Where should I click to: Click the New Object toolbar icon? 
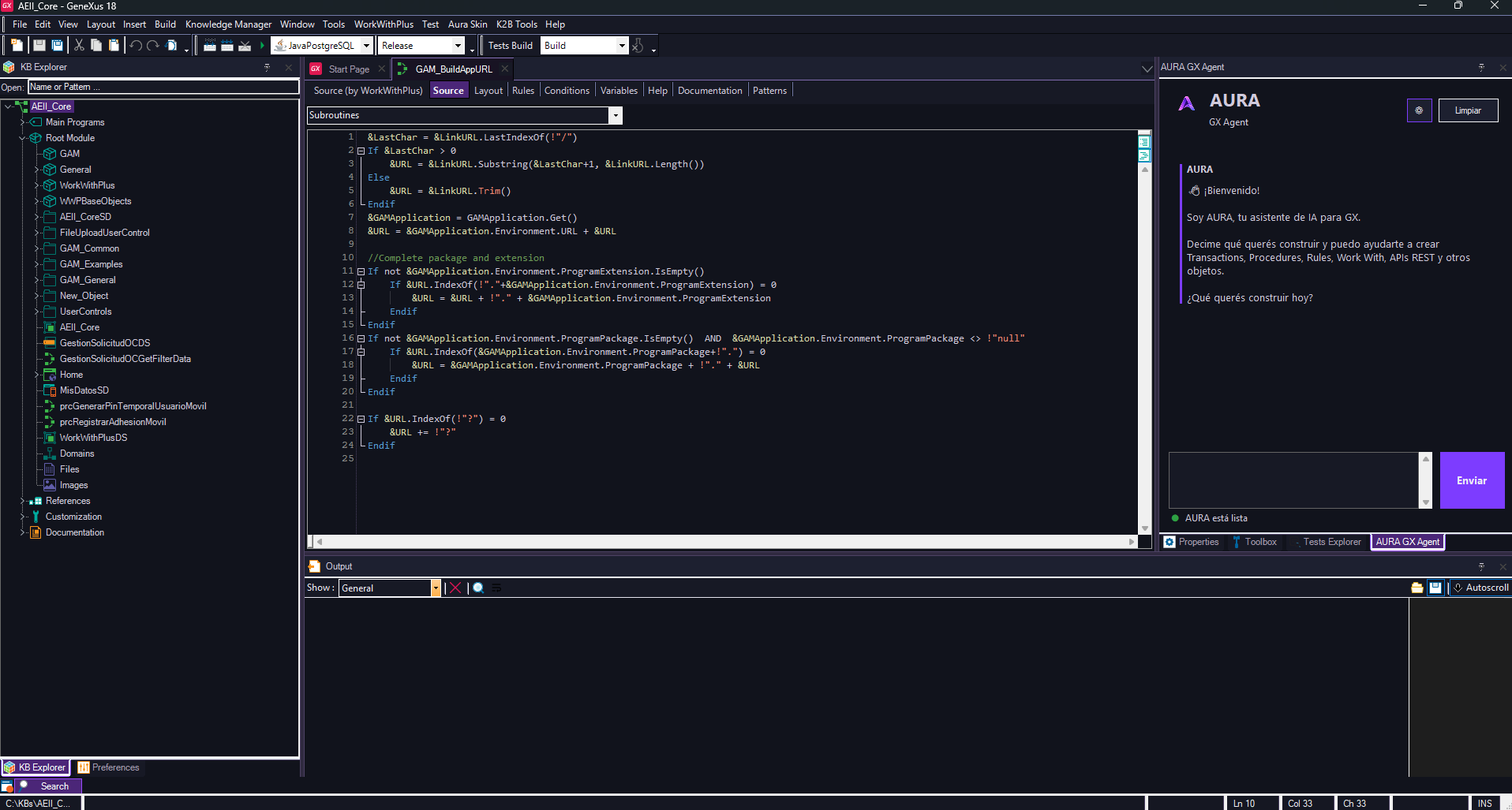(17, 46)
